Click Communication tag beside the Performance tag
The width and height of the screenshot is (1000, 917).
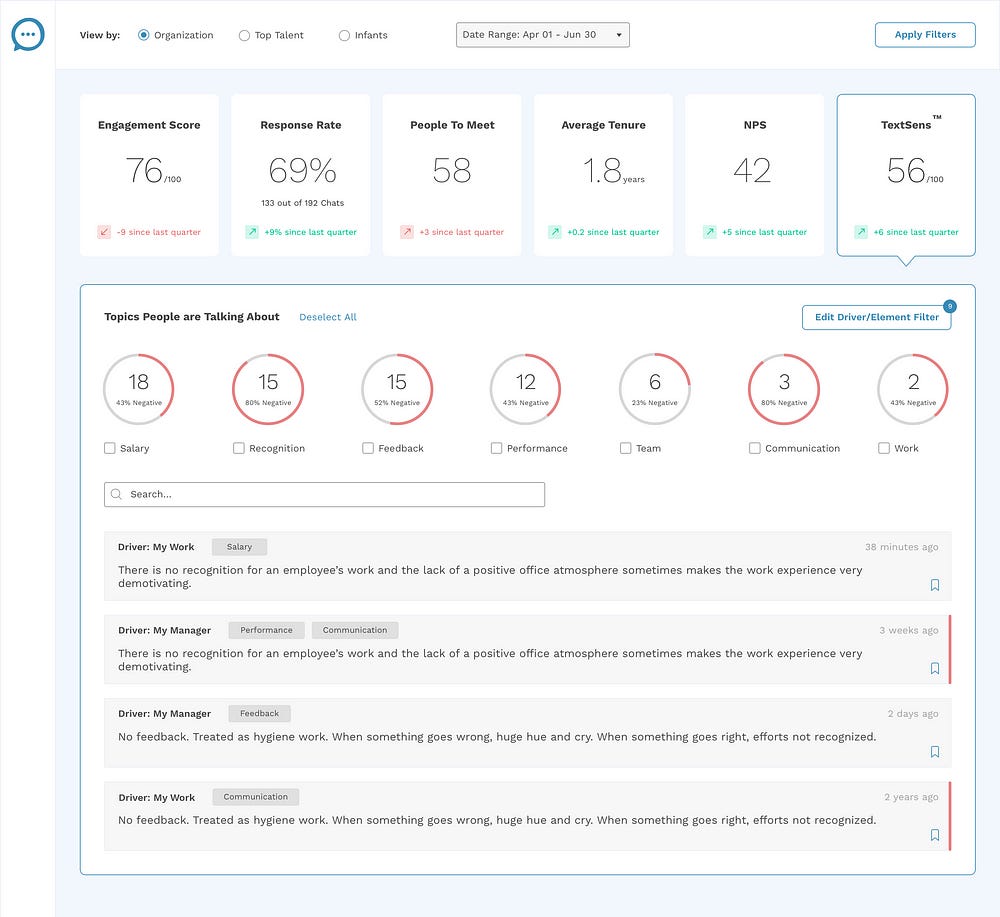(x=355, y=630)
